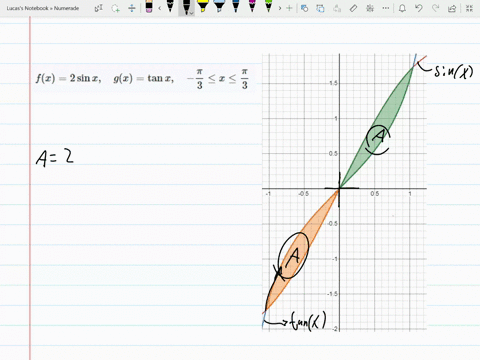Share this notebook page
The image size is (480, 360).
point(452,8)
